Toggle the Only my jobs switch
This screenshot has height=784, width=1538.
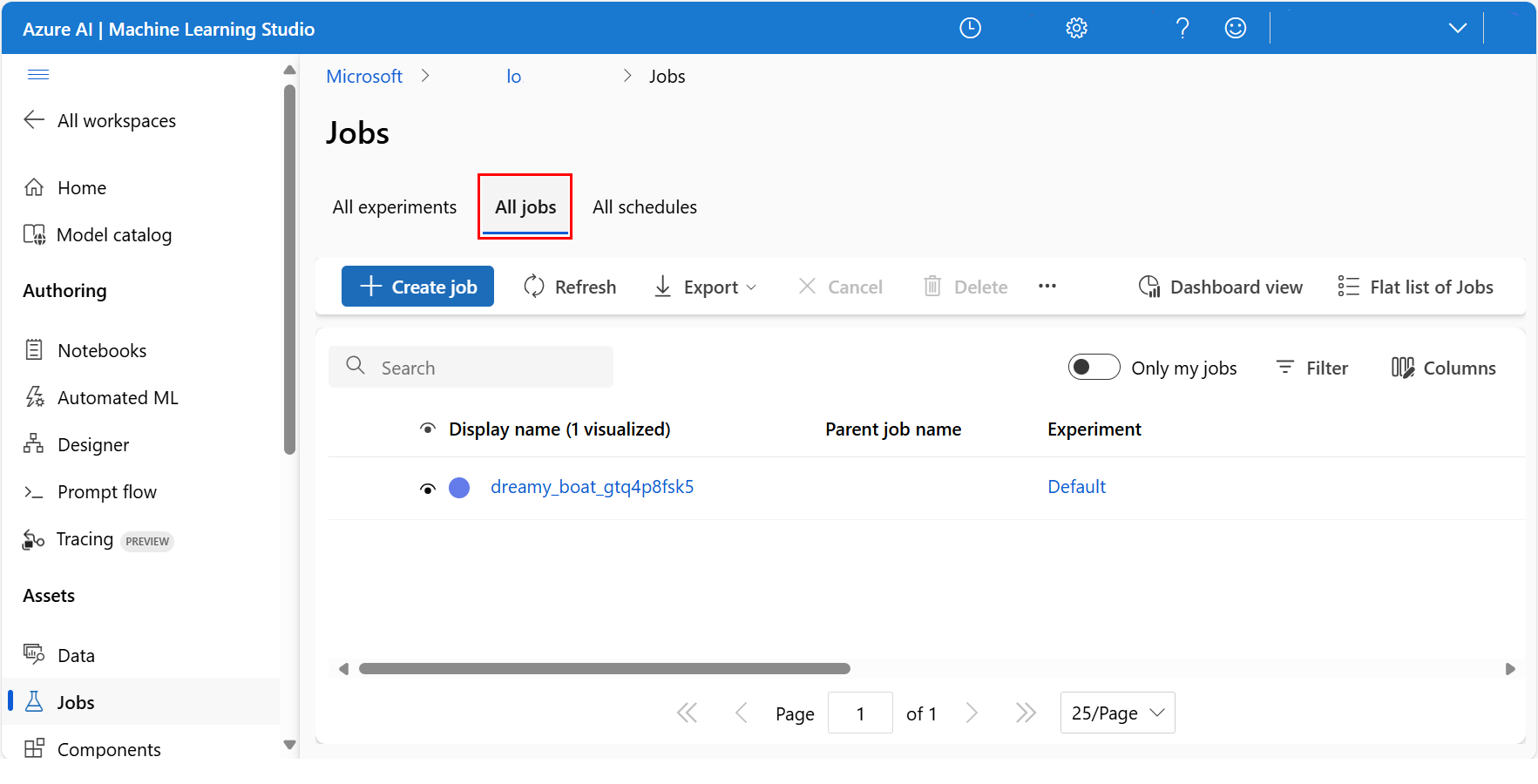coord(1094,368)
